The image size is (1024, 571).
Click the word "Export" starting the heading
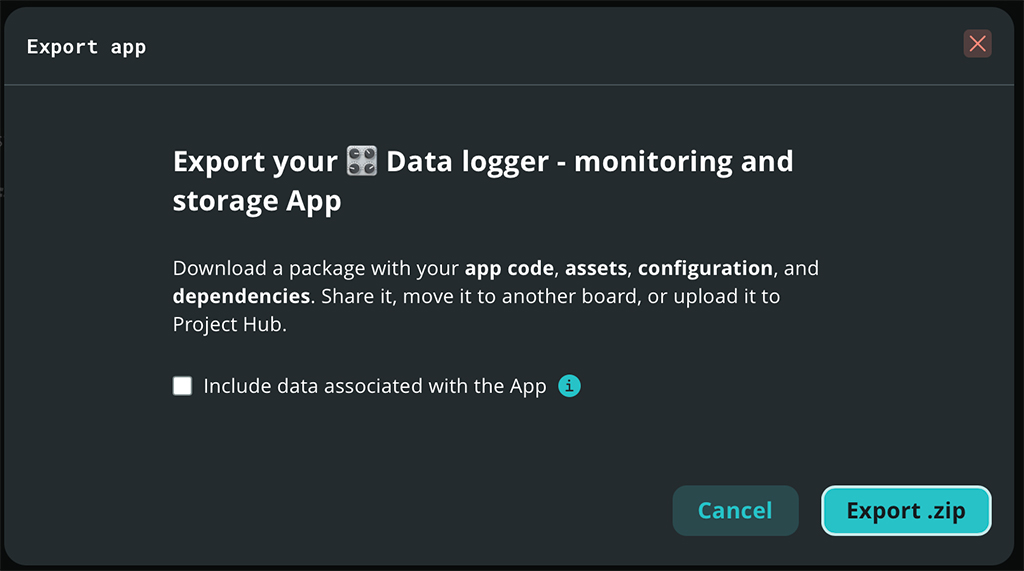click(222, 161)
